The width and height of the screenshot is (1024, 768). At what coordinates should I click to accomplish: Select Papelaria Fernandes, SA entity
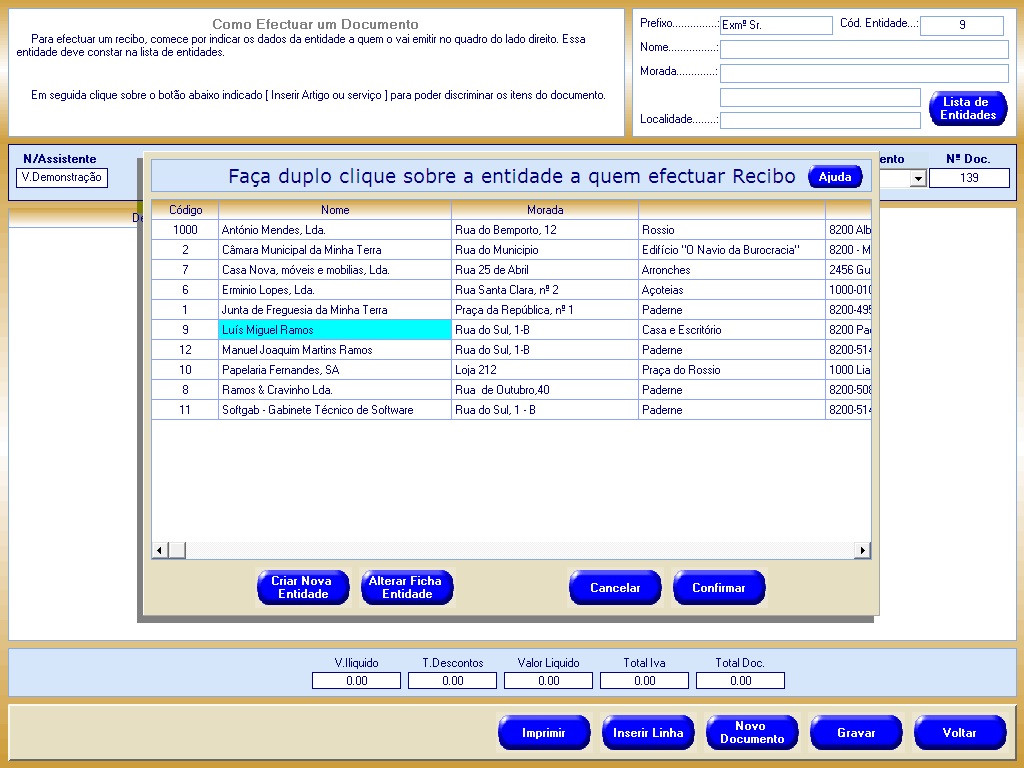[x=335, y=370]
